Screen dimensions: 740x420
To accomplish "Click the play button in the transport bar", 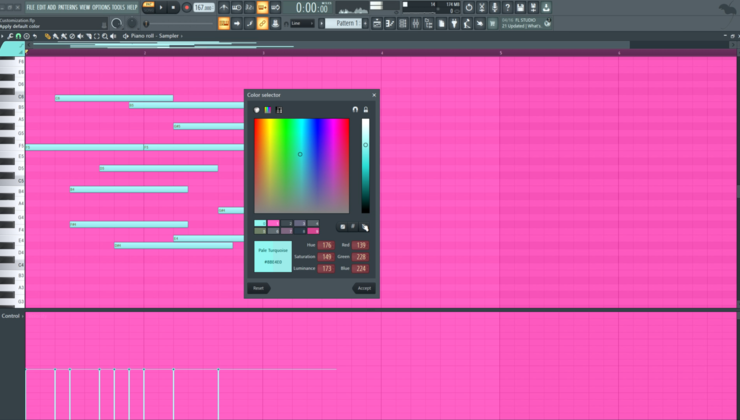I will click(161, 7).
